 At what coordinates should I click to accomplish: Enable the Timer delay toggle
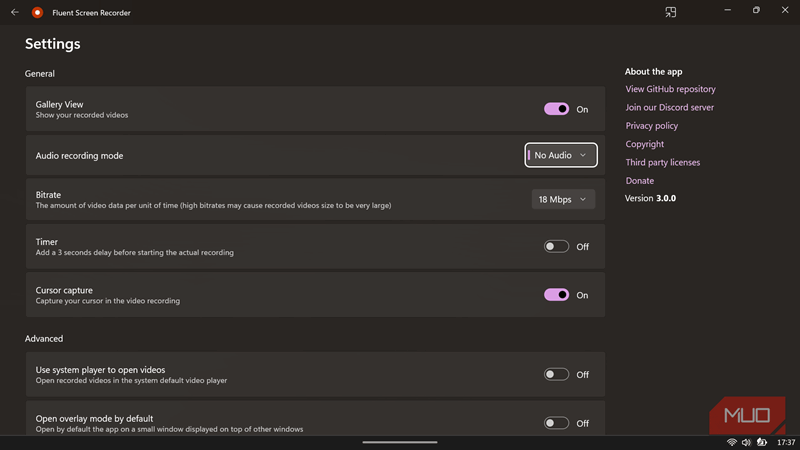(556, 247)
